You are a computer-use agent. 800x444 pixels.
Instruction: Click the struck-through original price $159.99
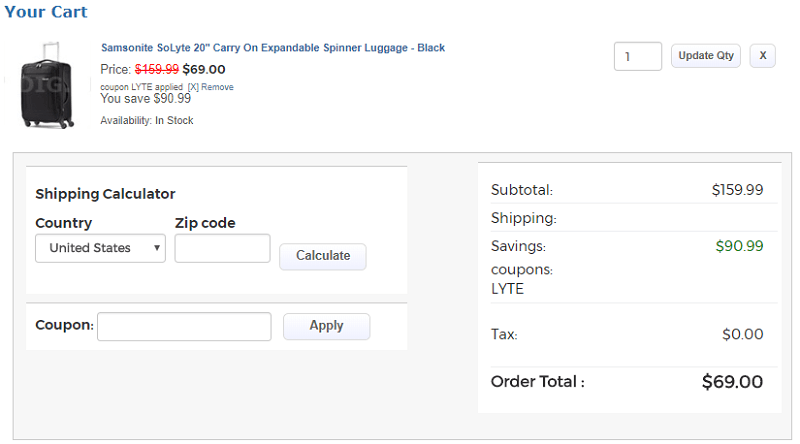coord(157,69)
